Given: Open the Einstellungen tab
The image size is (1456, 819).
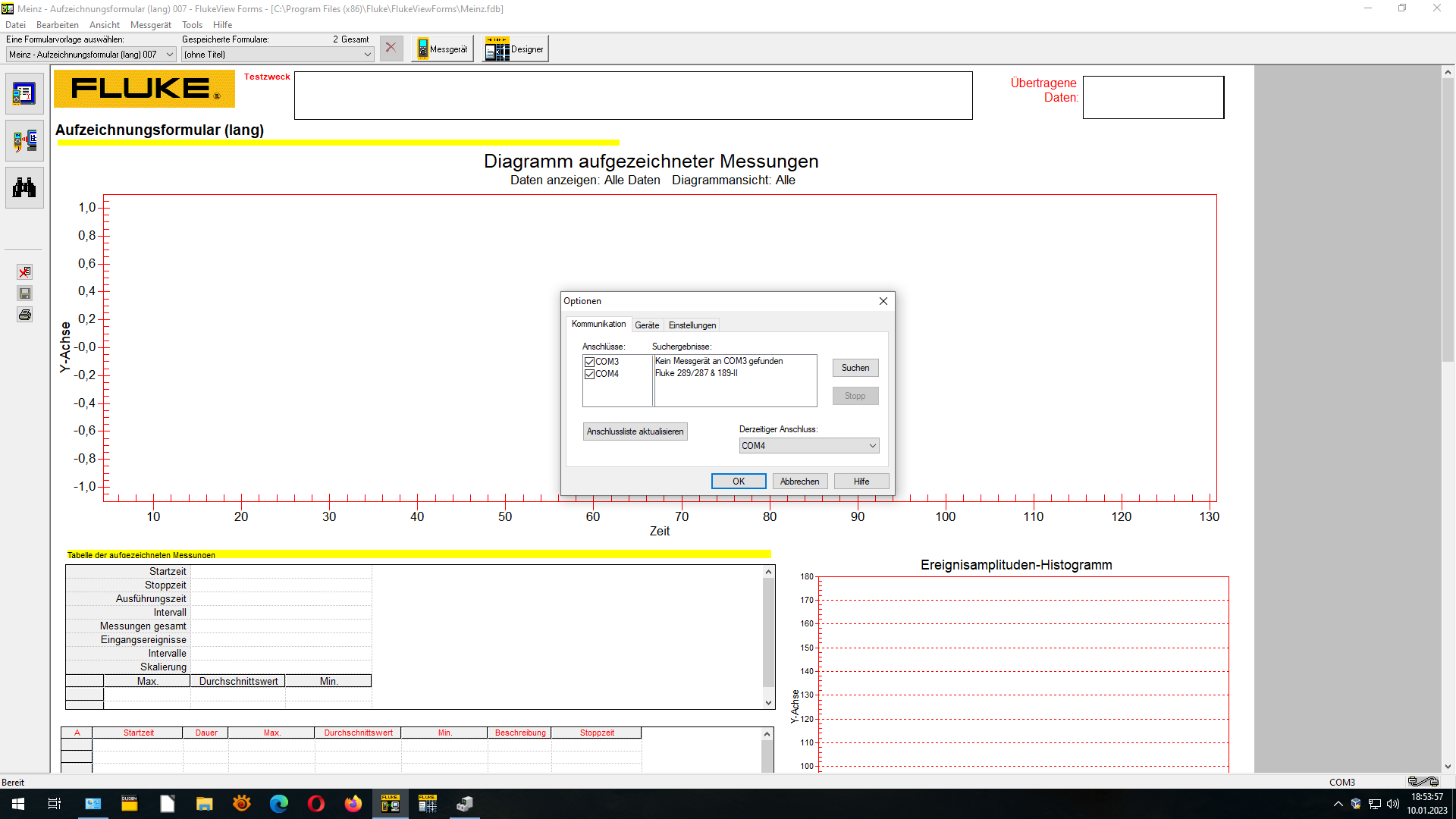Looking at the screenshot, I should pos(692,325).
